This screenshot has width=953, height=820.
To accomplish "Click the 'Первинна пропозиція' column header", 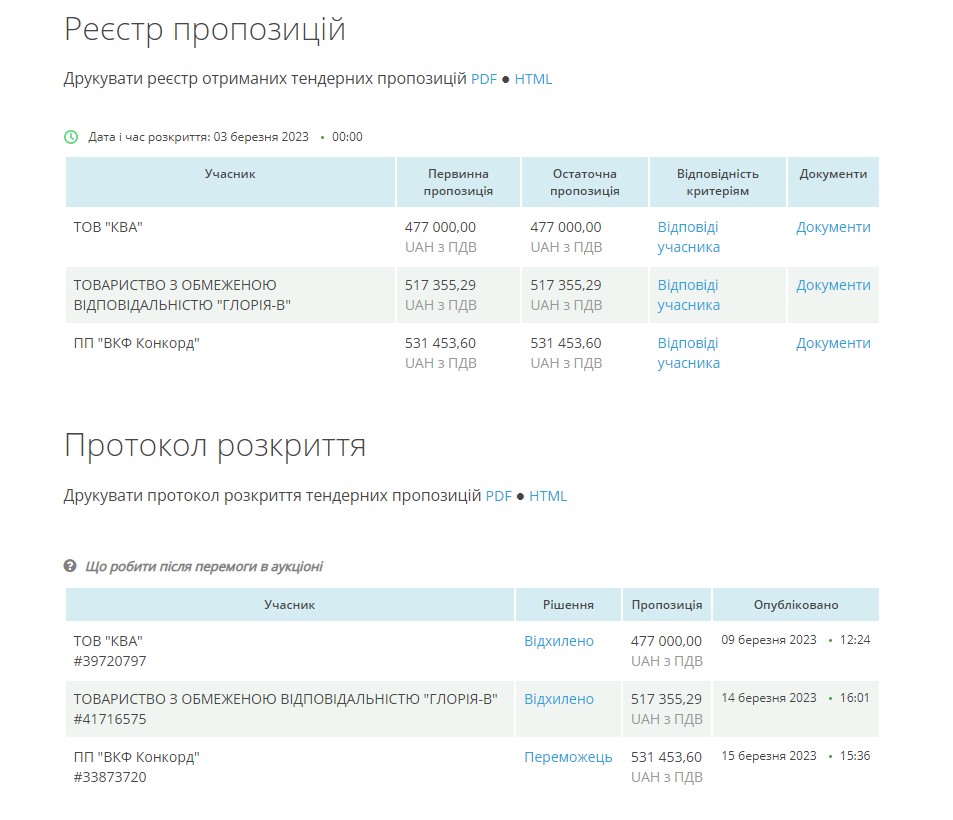I will (458, 182).
